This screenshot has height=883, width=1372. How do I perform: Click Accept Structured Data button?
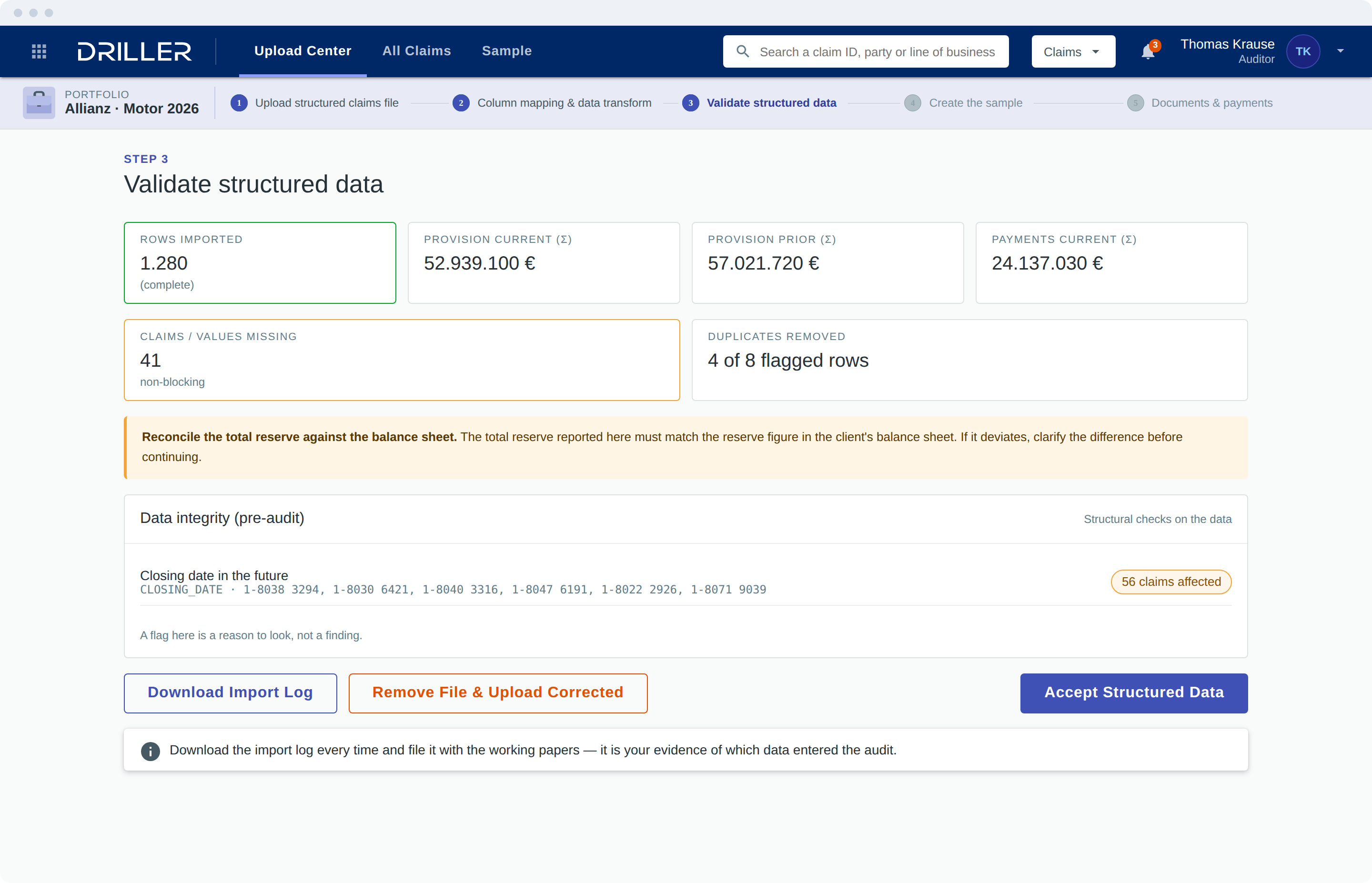(x=1133, y=693)
